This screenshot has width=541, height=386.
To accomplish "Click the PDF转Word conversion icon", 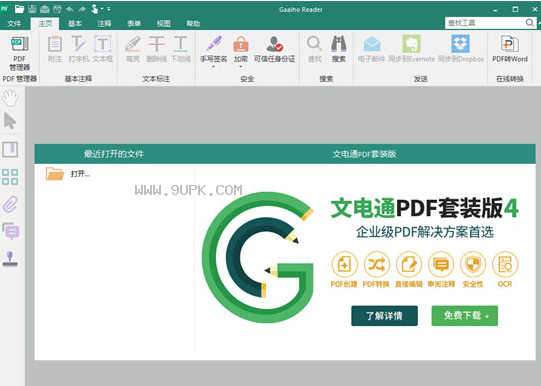I will coord(510,44).
